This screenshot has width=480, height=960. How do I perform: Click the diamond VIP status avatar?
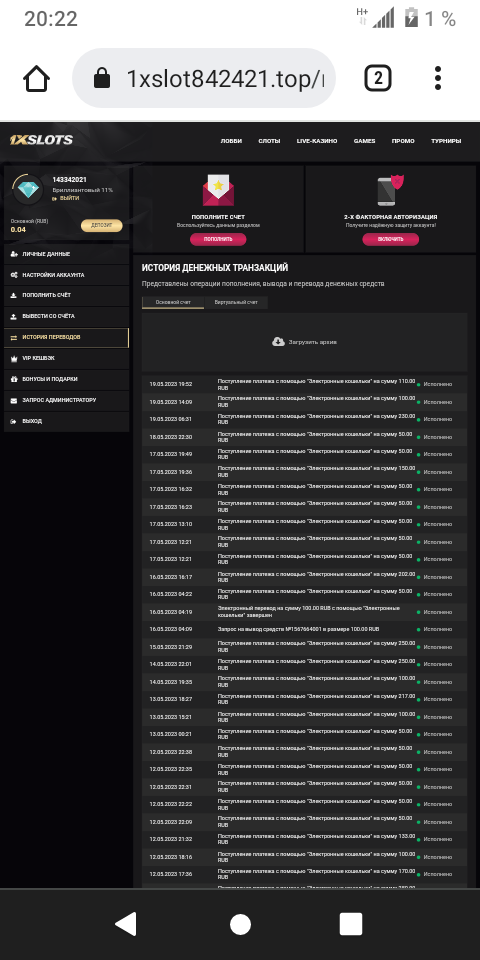coord(28,190)
